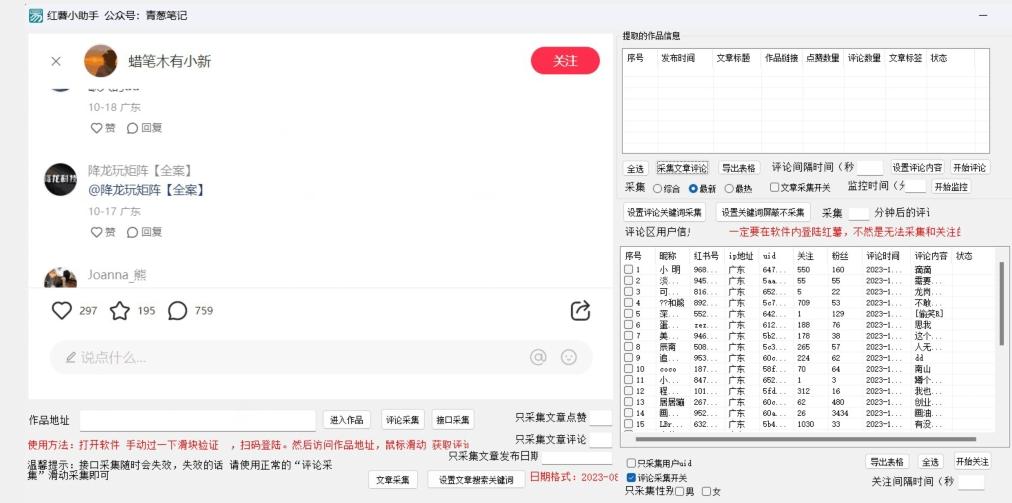Favorite the post with the star icon
This screenshot has width=1012, height=503.
pos(120,311)
